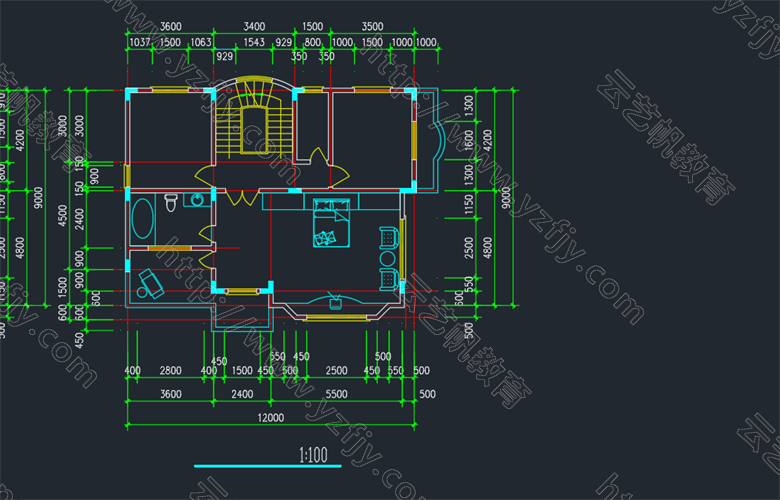Image resolution: width=780 pixels, height=500 pixels.
Task: Select the toilet symbol in the bathroom
Action: tap(171, 202)
